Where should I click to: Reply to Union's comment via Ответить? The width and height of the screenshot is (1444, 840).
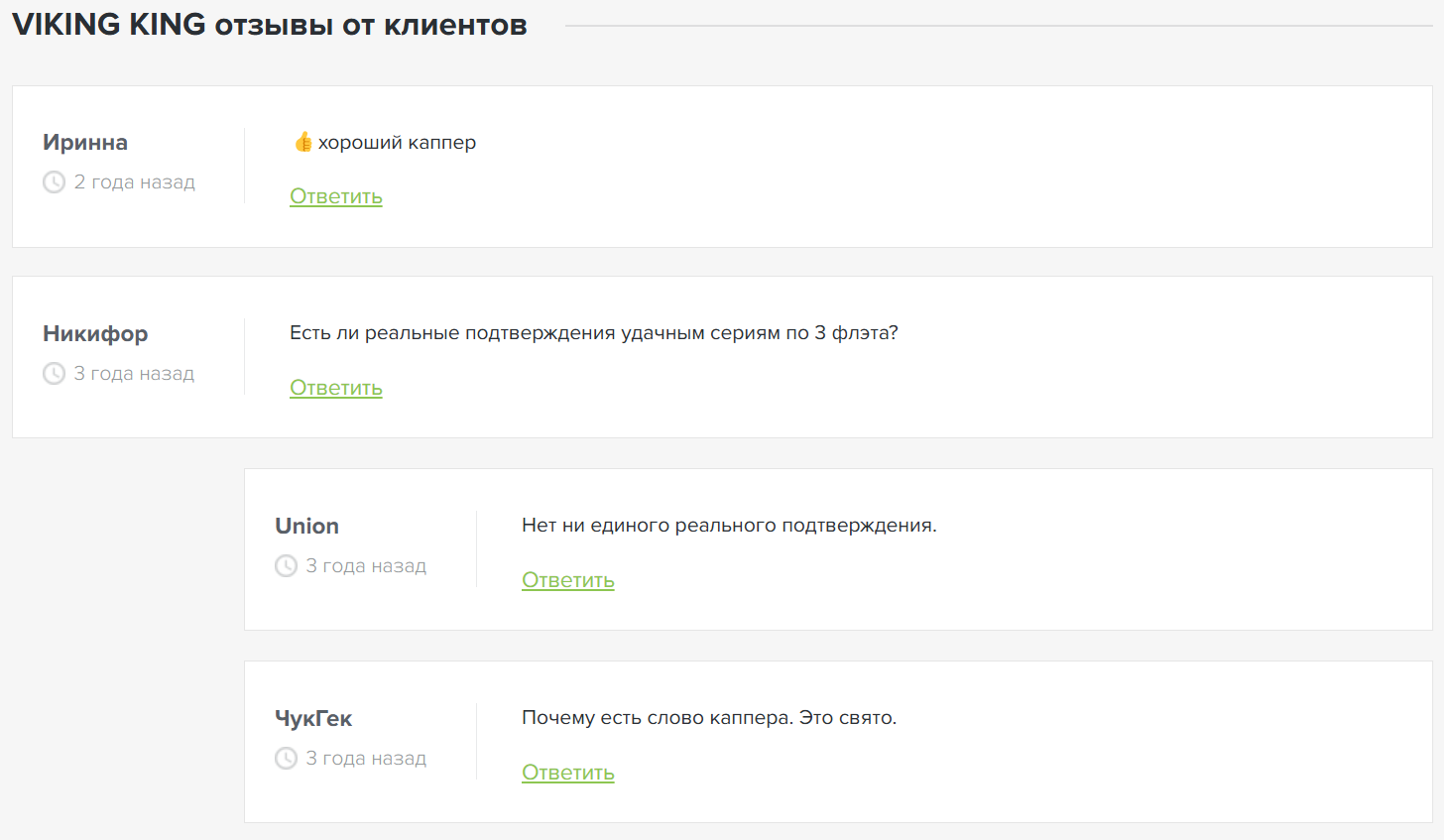pos(568,580)
